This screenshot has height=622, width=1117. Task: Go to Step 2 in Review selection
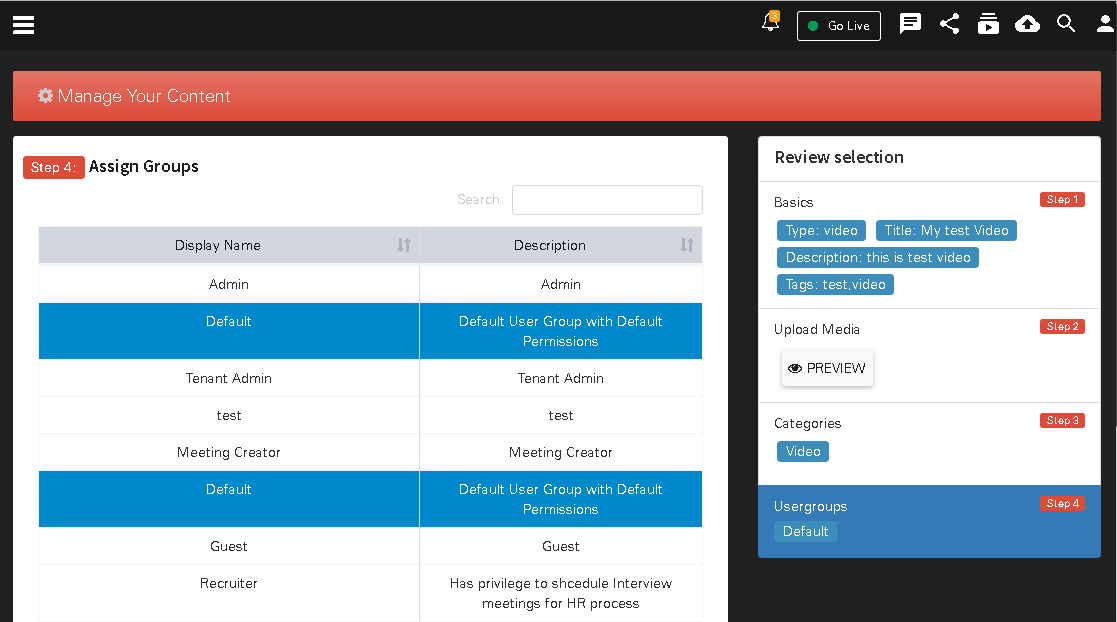click(x=1062, y=326)
